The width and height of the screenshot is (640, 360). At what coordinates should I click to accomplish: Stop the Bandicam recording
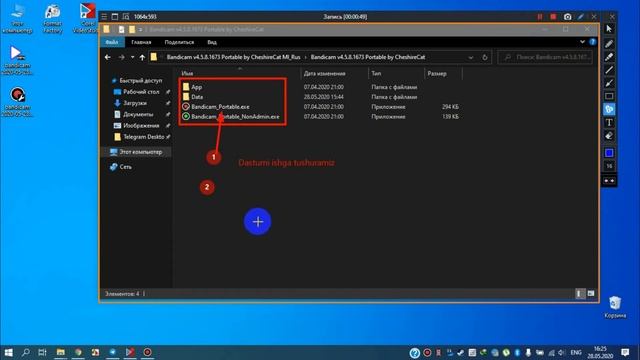pos(553,17)
